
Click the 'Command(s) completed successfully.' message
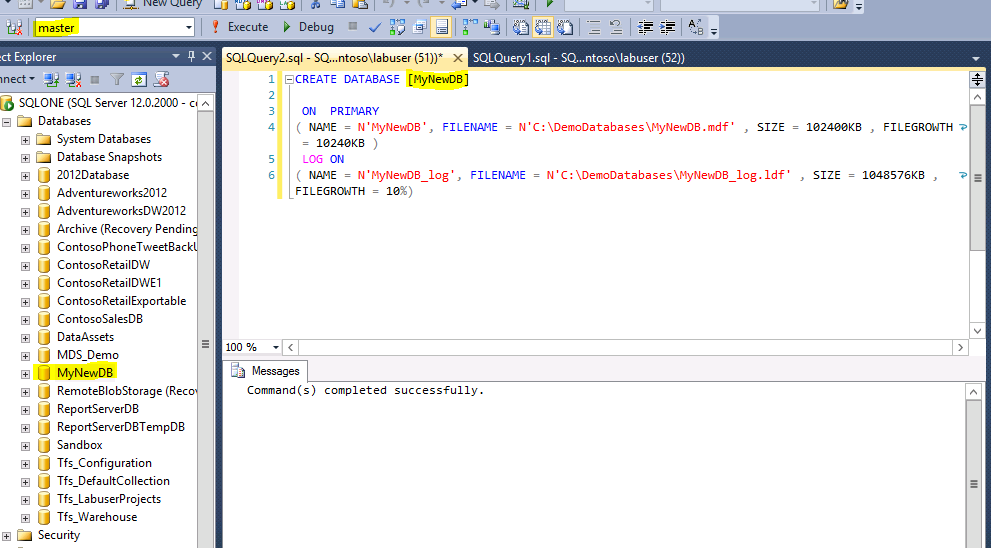tap(365, 391)
